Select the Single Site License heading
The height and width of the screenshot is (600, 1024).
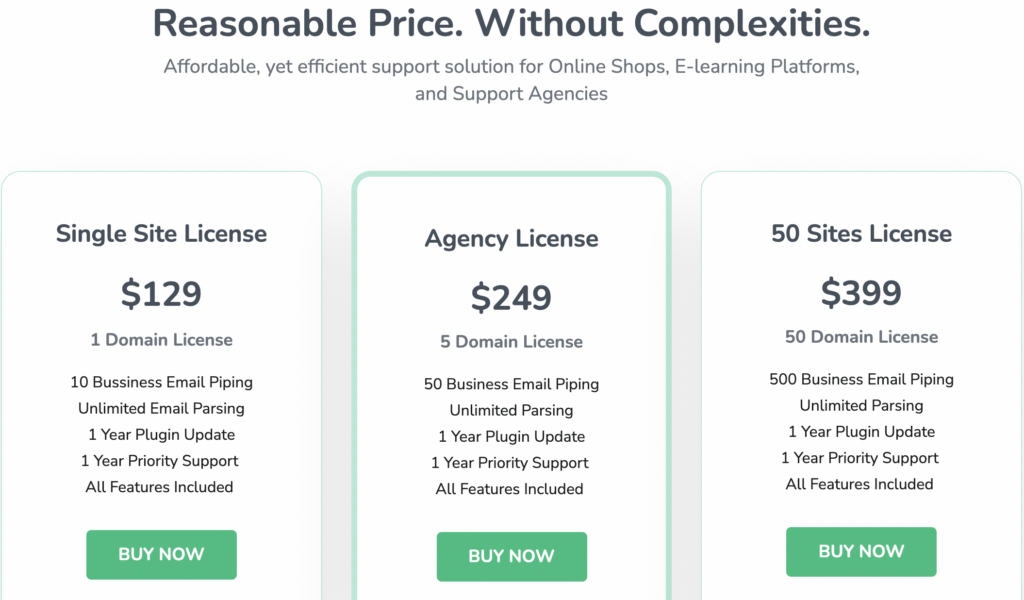point(161,233)
